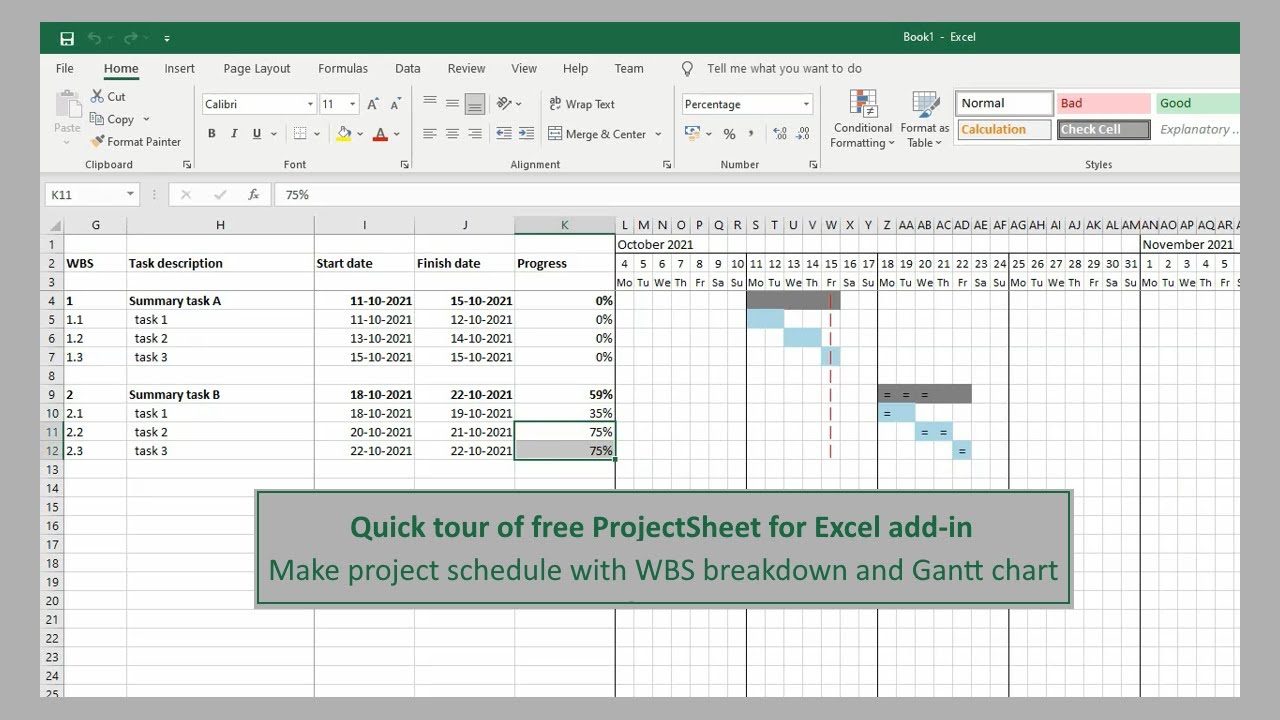
Task: Decrease font size with the small A icon
Action: pos(396,104)
